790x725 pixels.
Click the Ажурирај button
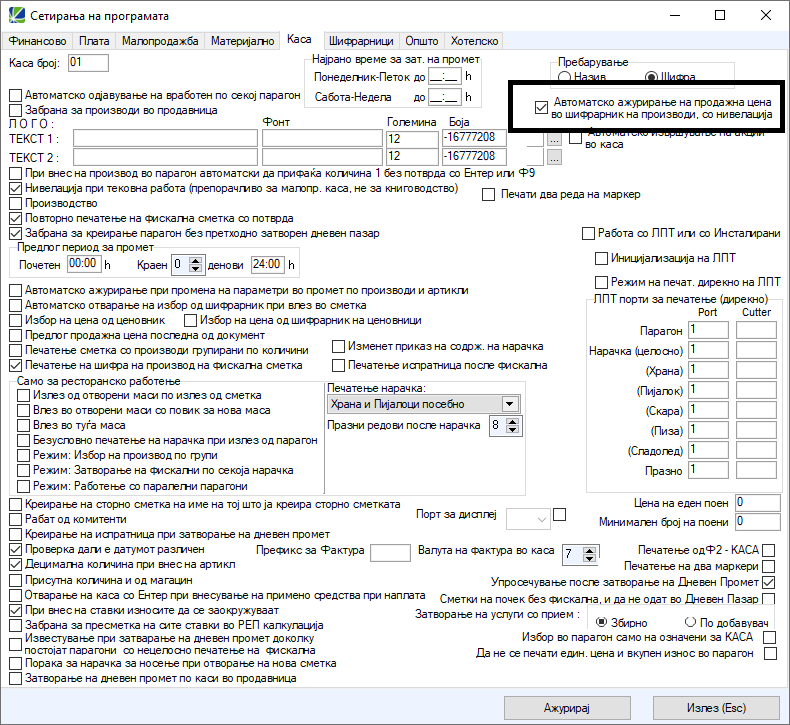pyautogui.click(x=567, y=708)
